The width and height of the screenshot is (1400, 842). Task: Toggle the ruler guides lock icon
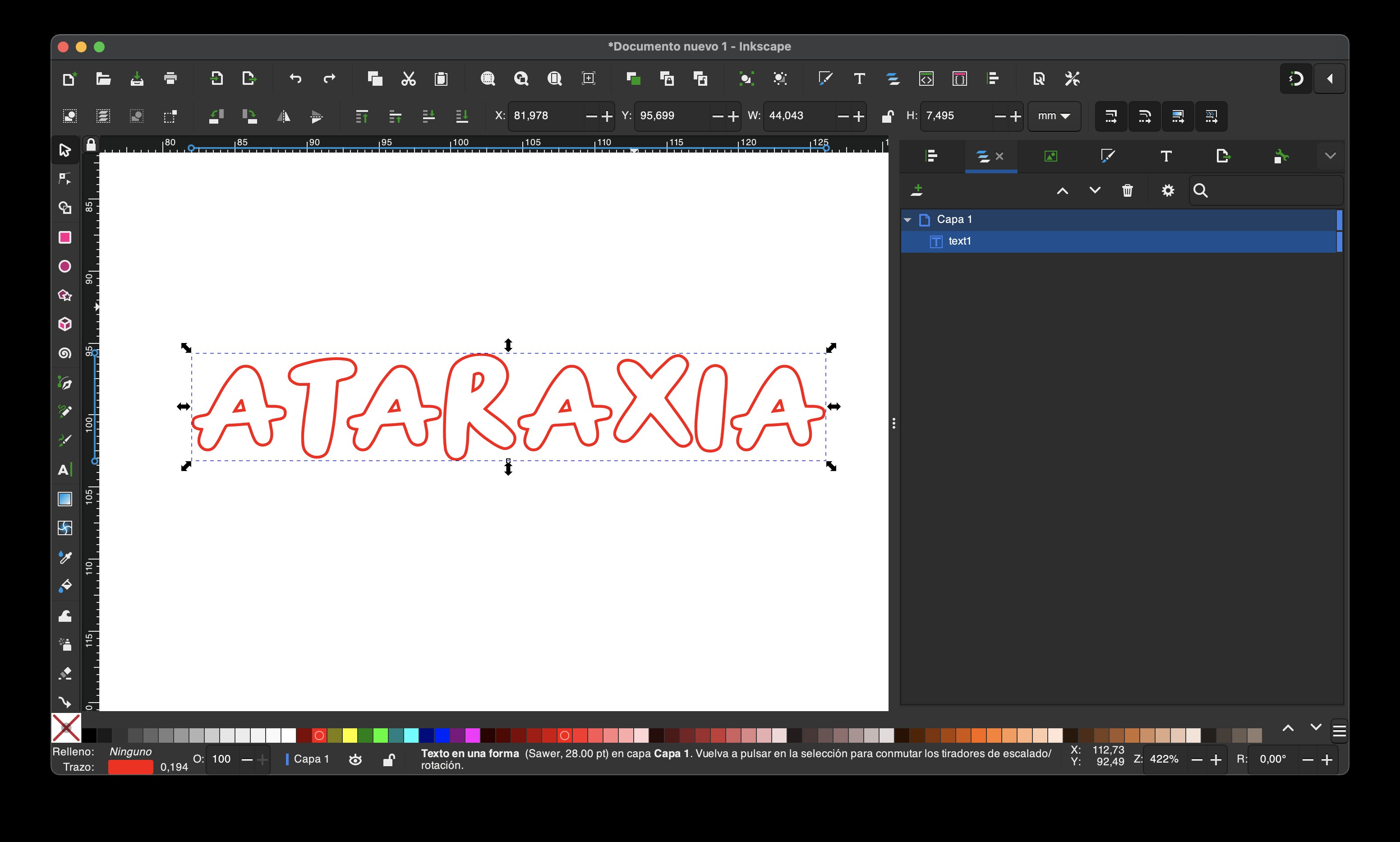[91, 145]
